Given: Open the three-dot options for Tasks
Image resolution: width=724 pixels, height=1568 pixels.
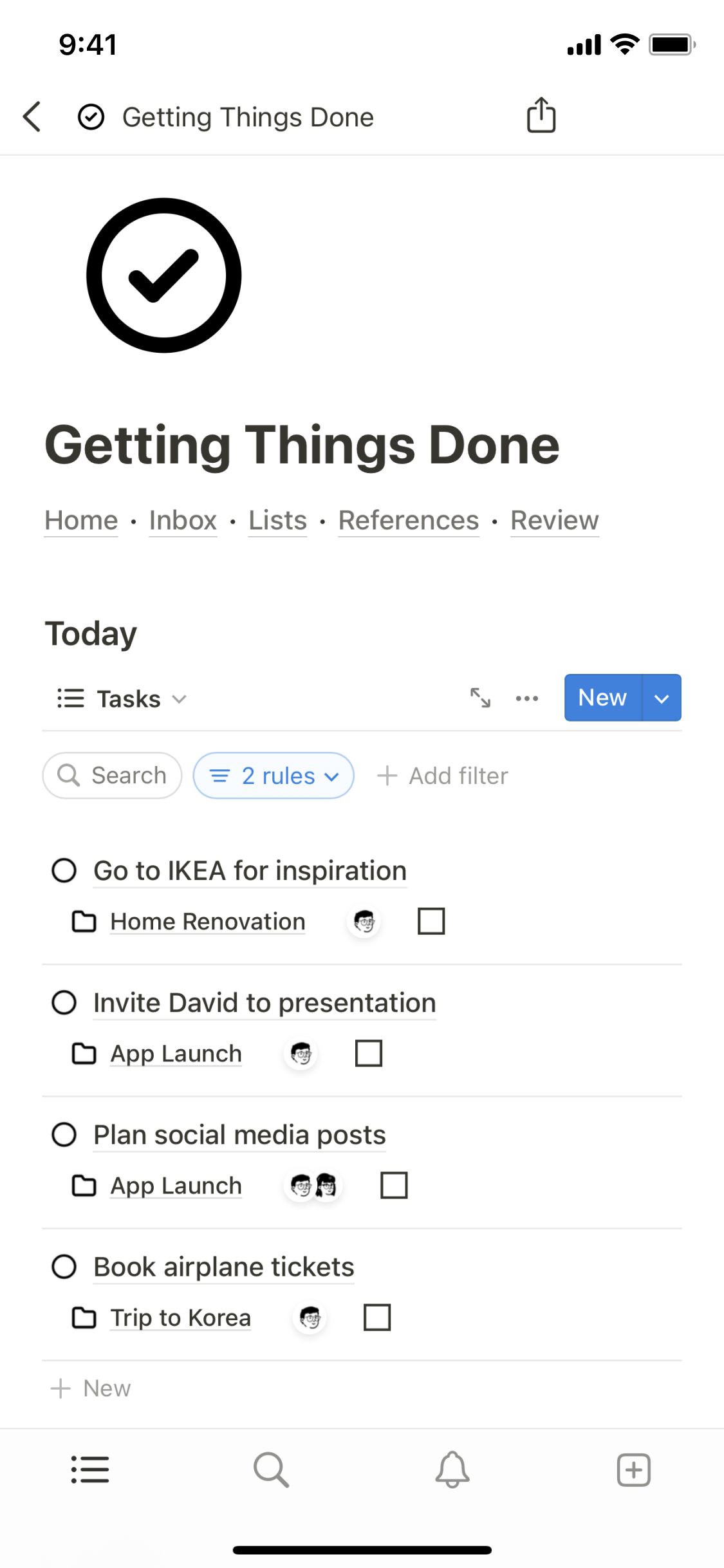Looking at the screenshot, I should (527, 698).
